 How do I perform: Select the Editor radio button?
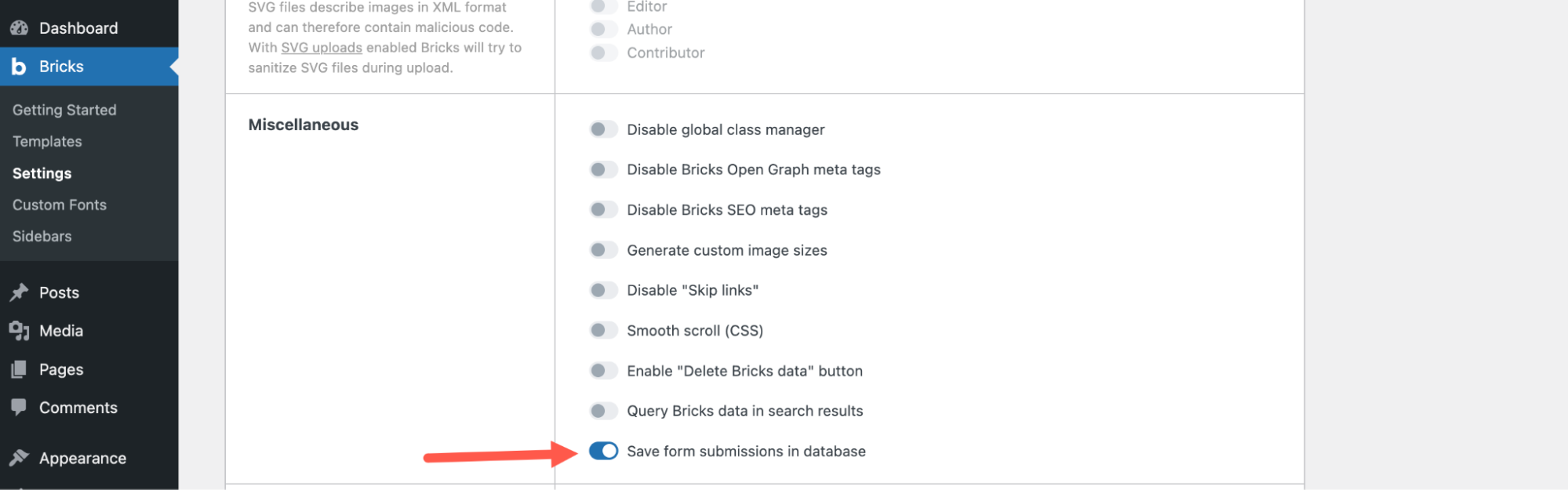603,5
